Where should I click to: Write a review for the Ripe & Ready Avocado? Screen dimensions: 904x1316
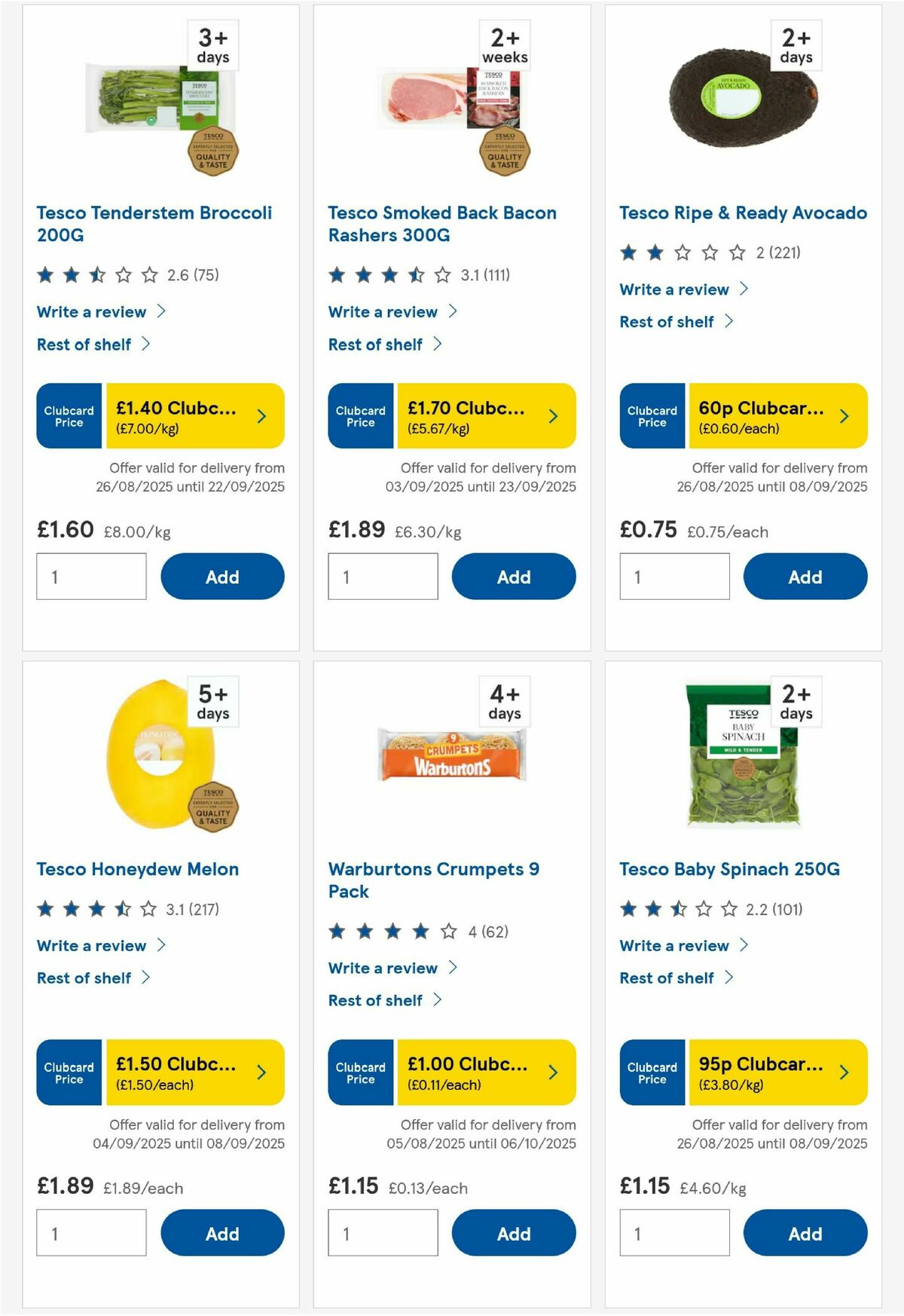[680, 289]
